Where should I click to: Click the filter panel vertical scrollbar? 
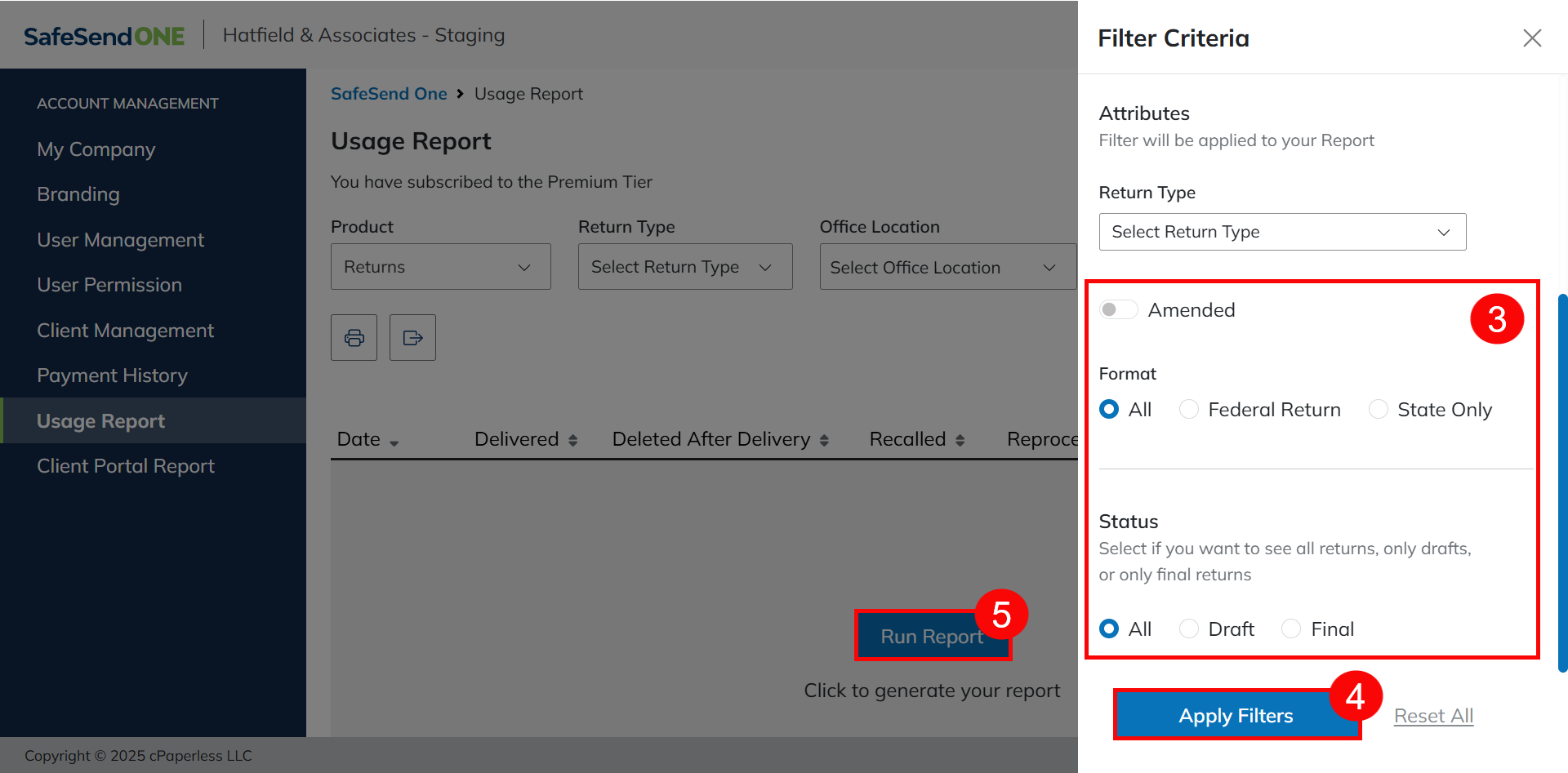click(x=1562, y=482)
